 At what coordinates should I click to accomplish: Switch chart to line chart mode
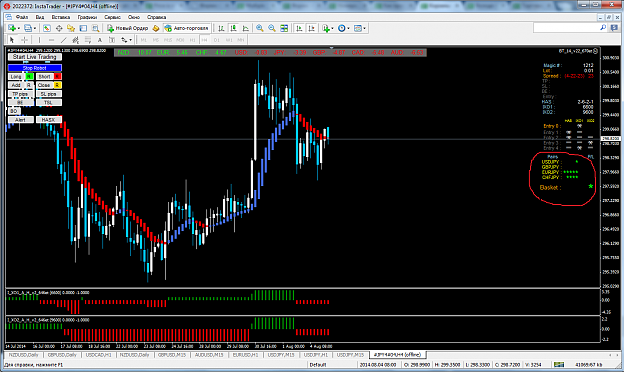pyautogui.click(x=246, y=28)
